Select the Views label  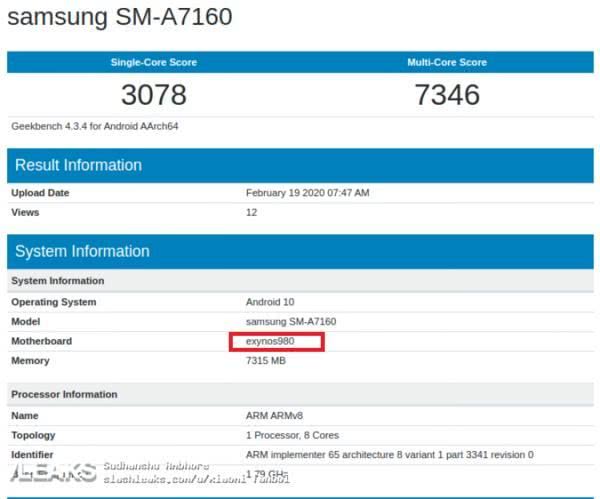click(25, 212)
